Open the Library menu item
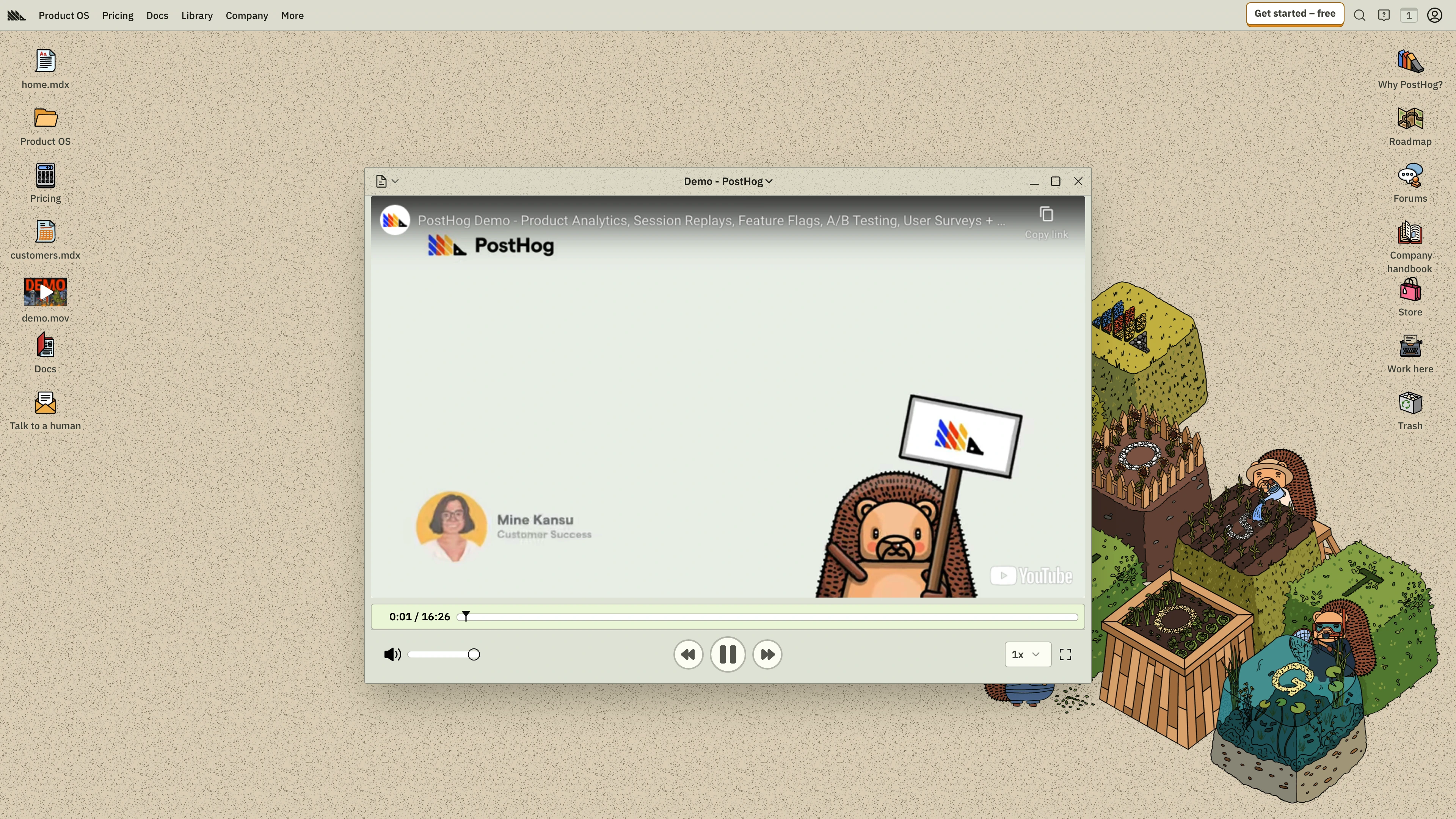 [x=197, y=15]
